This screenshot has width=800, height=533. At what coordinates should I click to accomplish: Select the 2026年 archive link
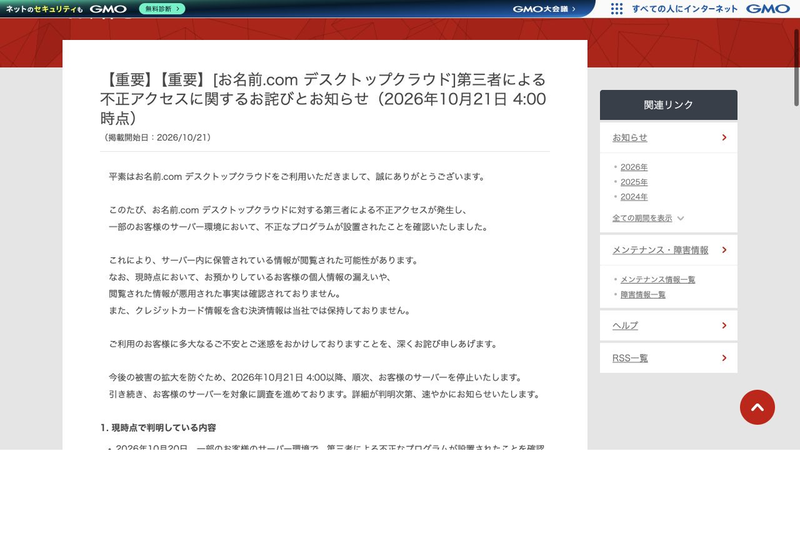click(x=634, y=167)
